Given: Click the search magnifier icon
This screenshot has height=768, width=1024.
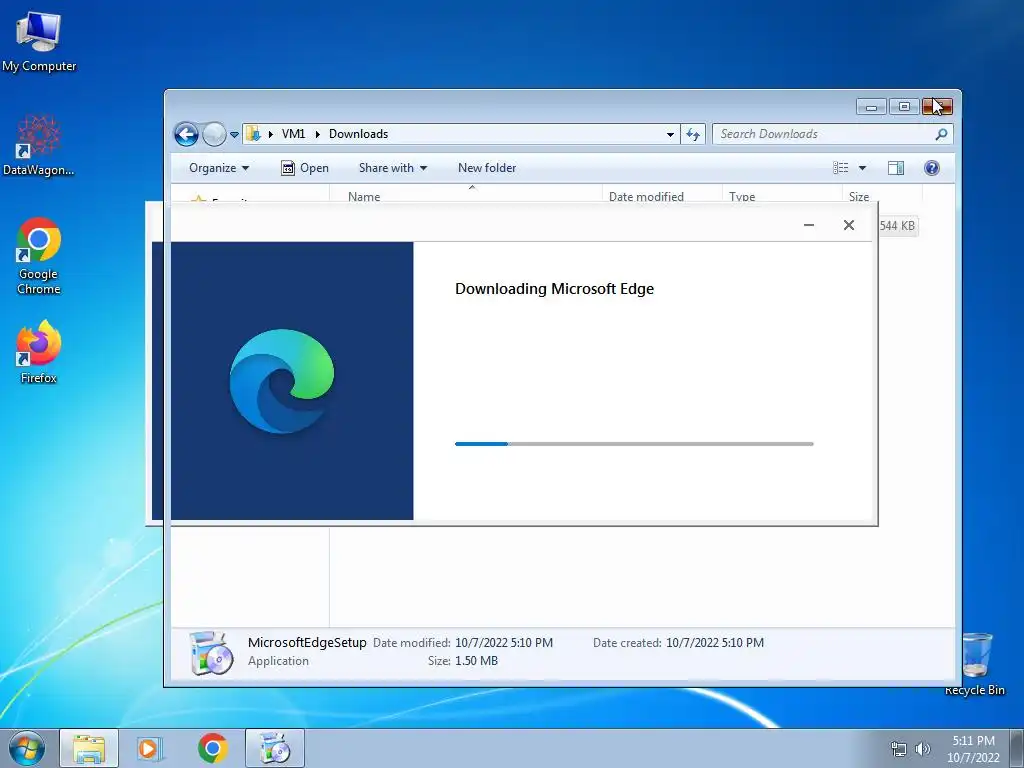Looking at the screenshot, I should click(940, 135).
